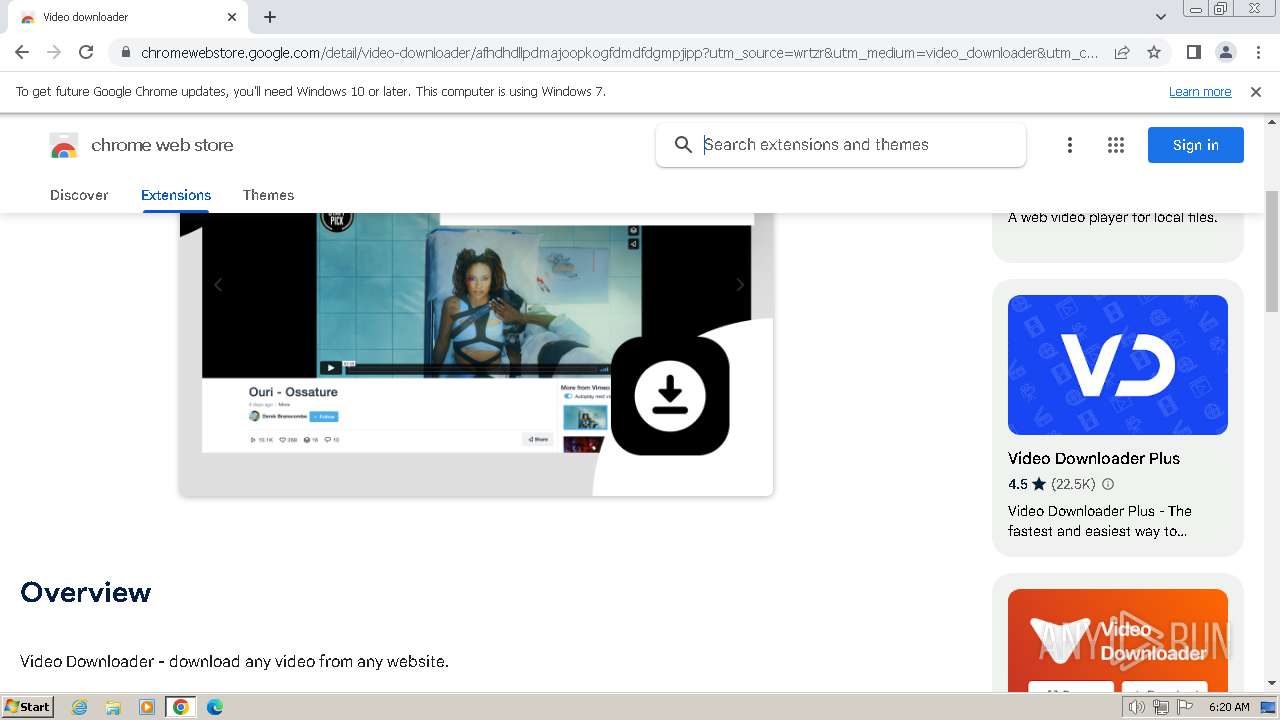This screenshot has height=720, width=1280.
Task: Dismiss the Chrome update notification bar
Action: coord(1256,92)
